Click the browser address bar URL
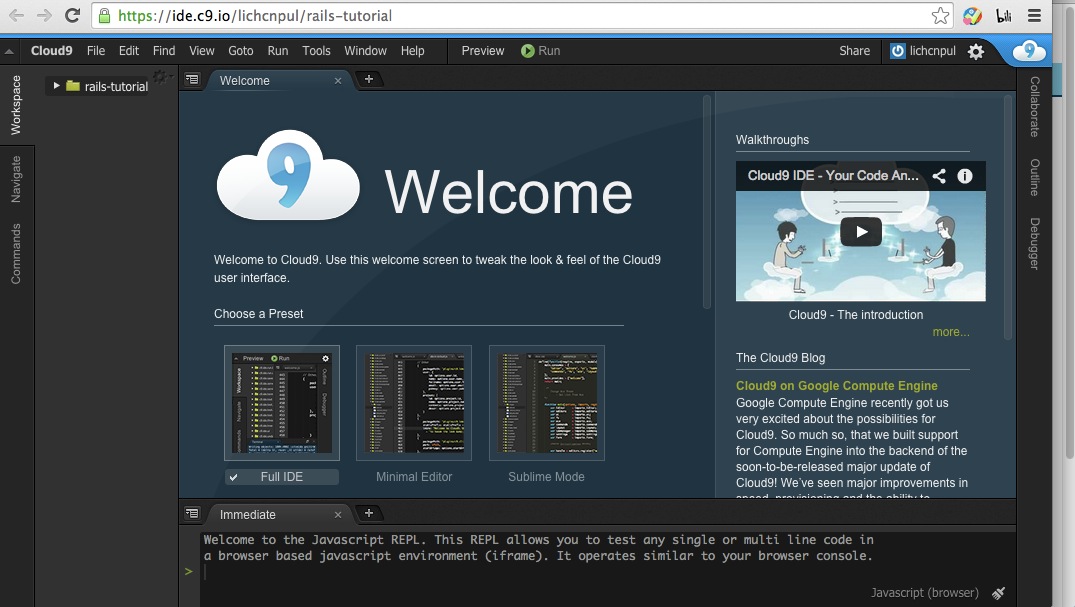Viewport: 1075px width, 607px height. [x=255, y=16]
